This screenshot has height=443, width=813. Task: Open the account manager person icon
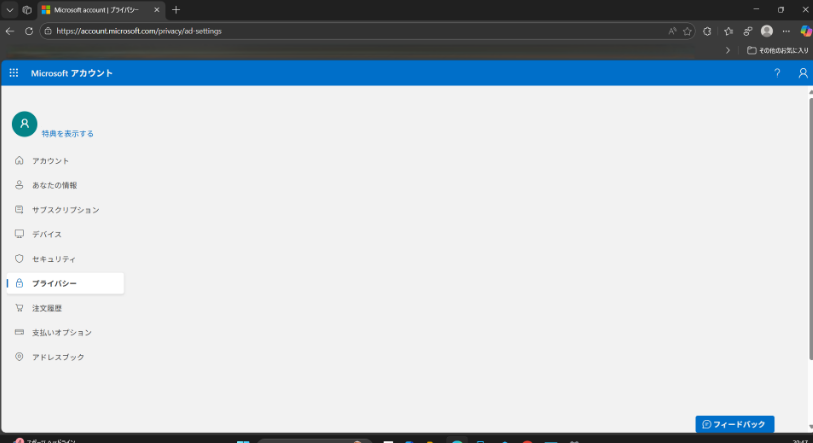(803, 73)
